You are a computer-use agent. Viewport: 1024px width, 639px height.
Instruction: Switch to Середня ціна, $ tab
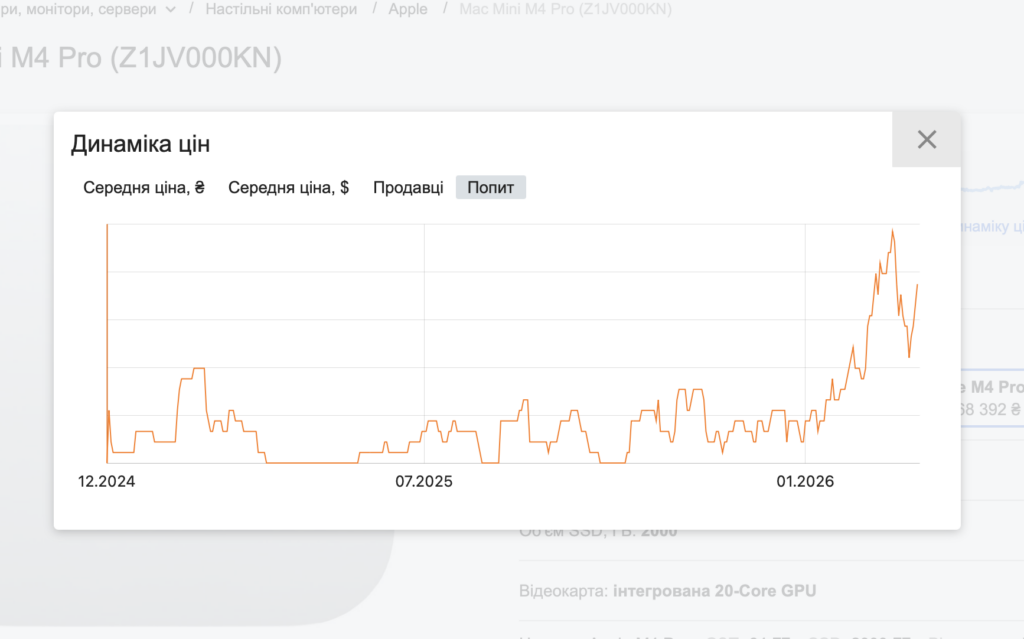click(x=288, y=187)
